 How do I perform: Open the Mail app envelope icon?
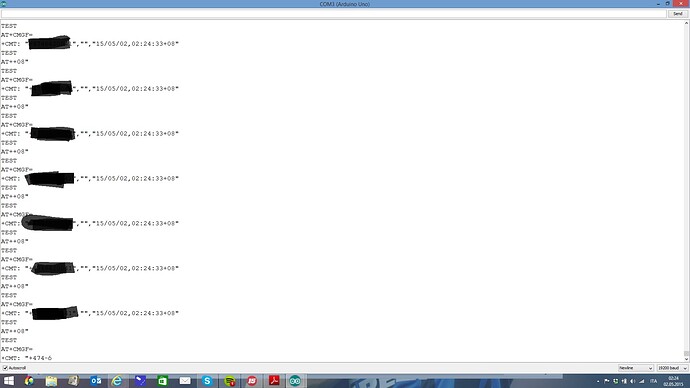pyautogui.click(x=185, y=381)
